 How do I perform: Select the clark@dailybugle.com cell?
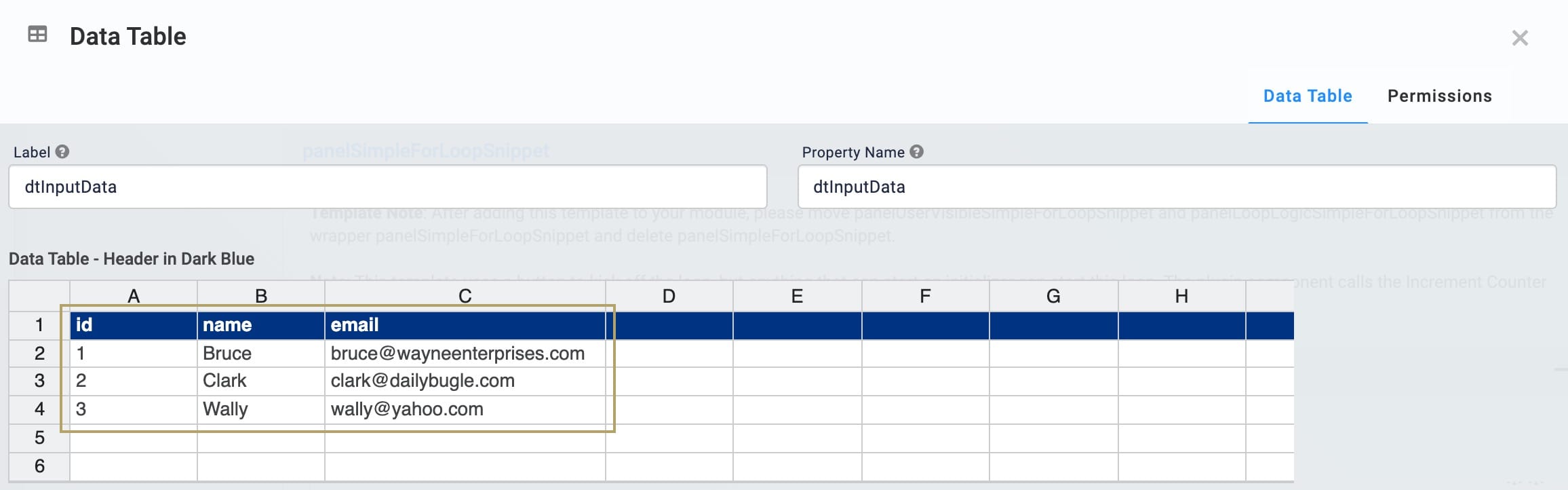pyautogui.click(x=465, y=381)
